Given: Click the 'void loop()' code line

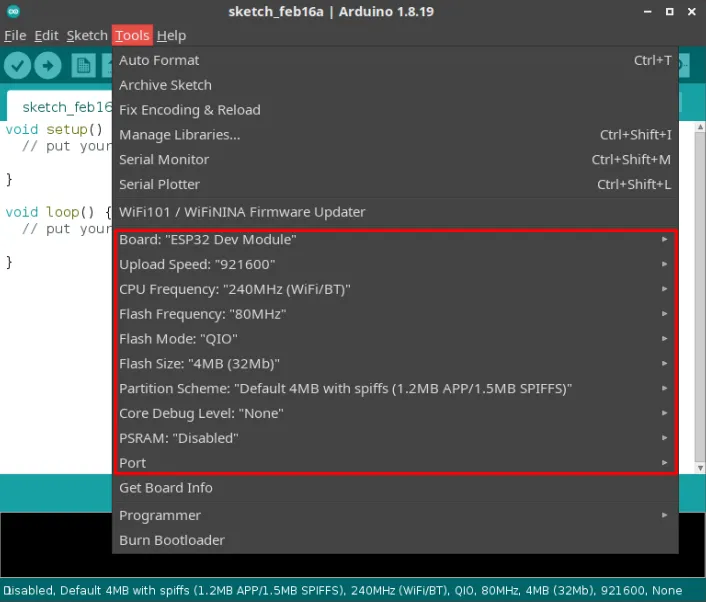Looking at the screenshot, I should tap(58, 212).
